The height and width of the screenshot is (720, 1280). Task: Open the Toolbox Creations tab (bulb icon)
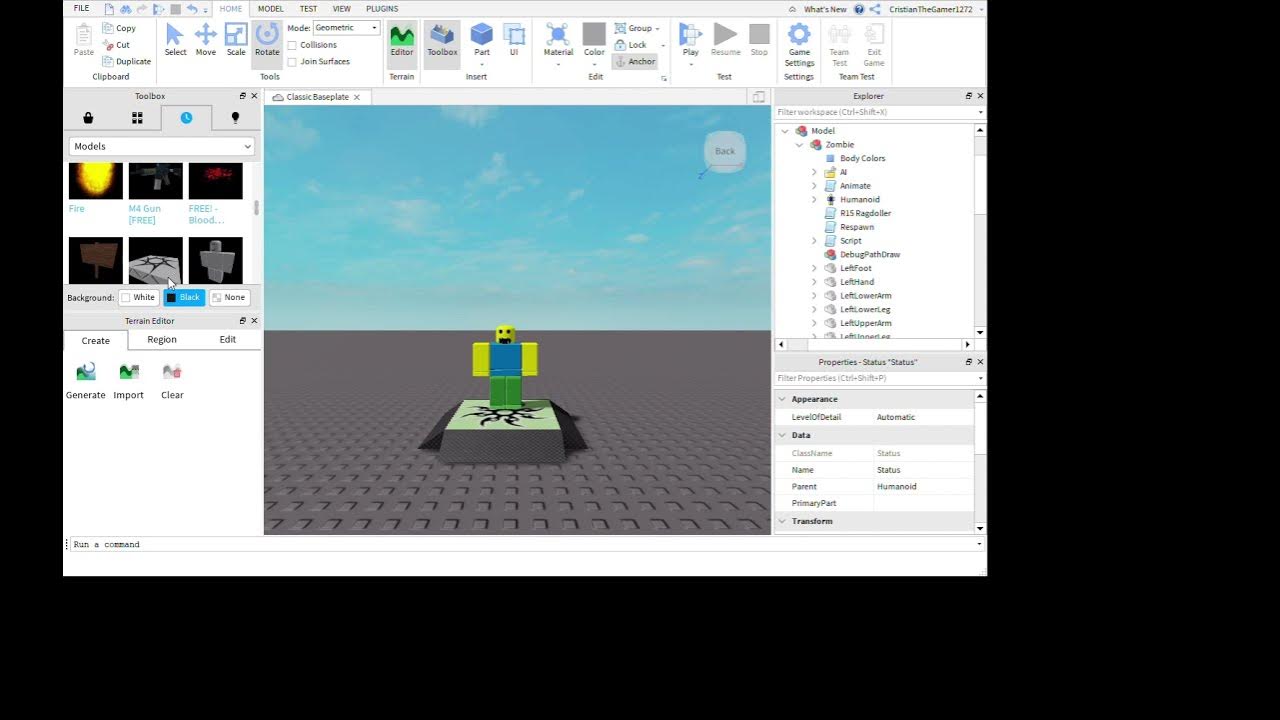coord(235,118)
